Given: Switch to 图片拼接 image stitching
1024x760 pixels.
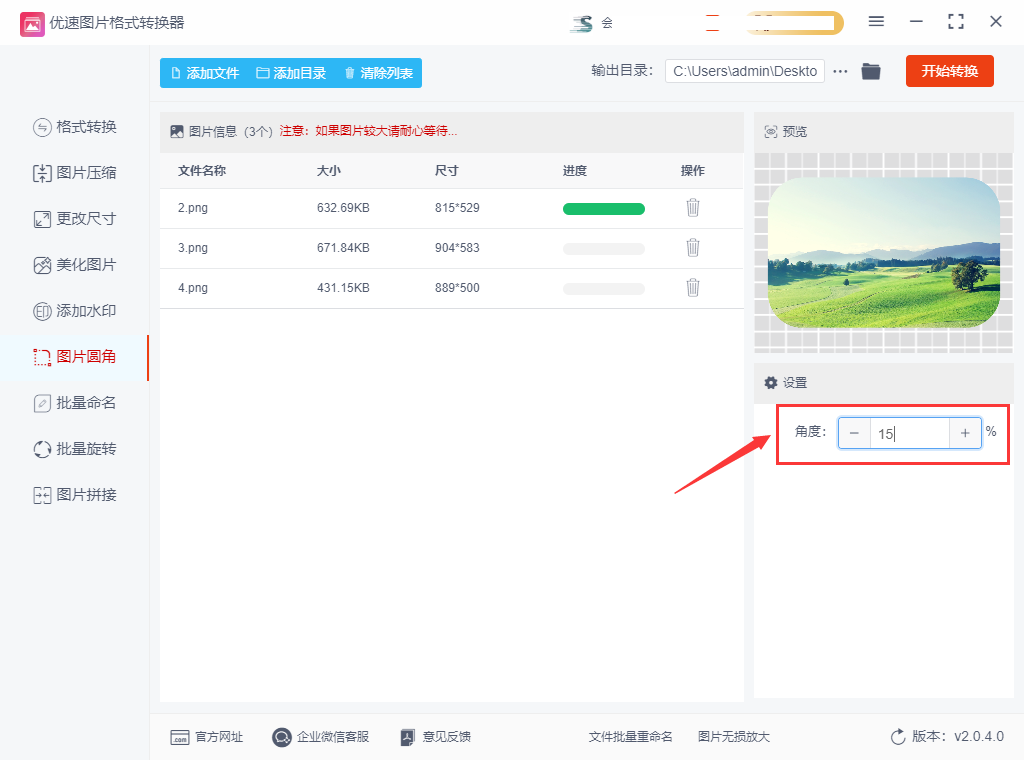Looking at the screenshot, I should 74,495.
